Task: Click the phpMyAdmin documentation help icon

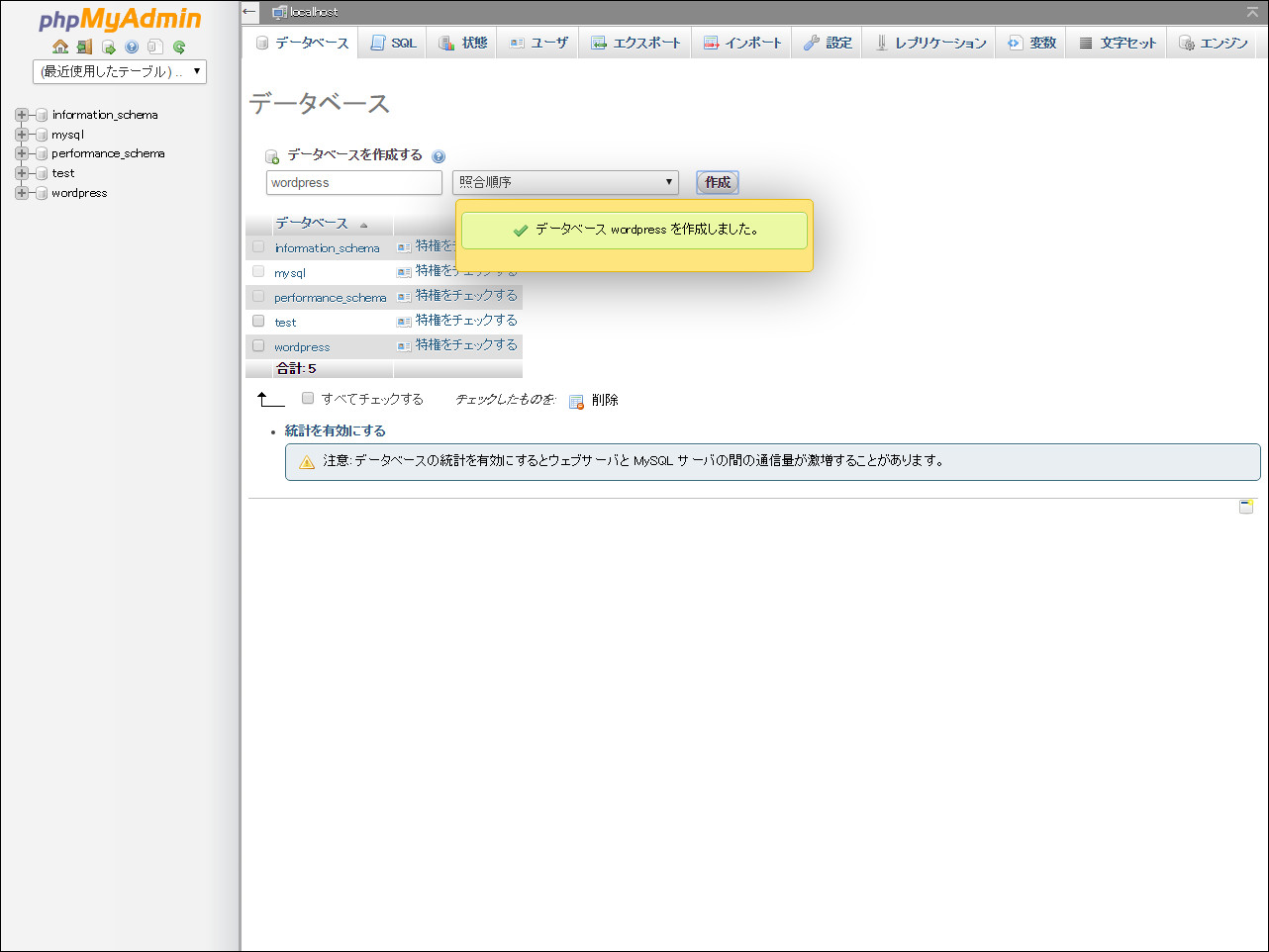Action: click(131, 46)
